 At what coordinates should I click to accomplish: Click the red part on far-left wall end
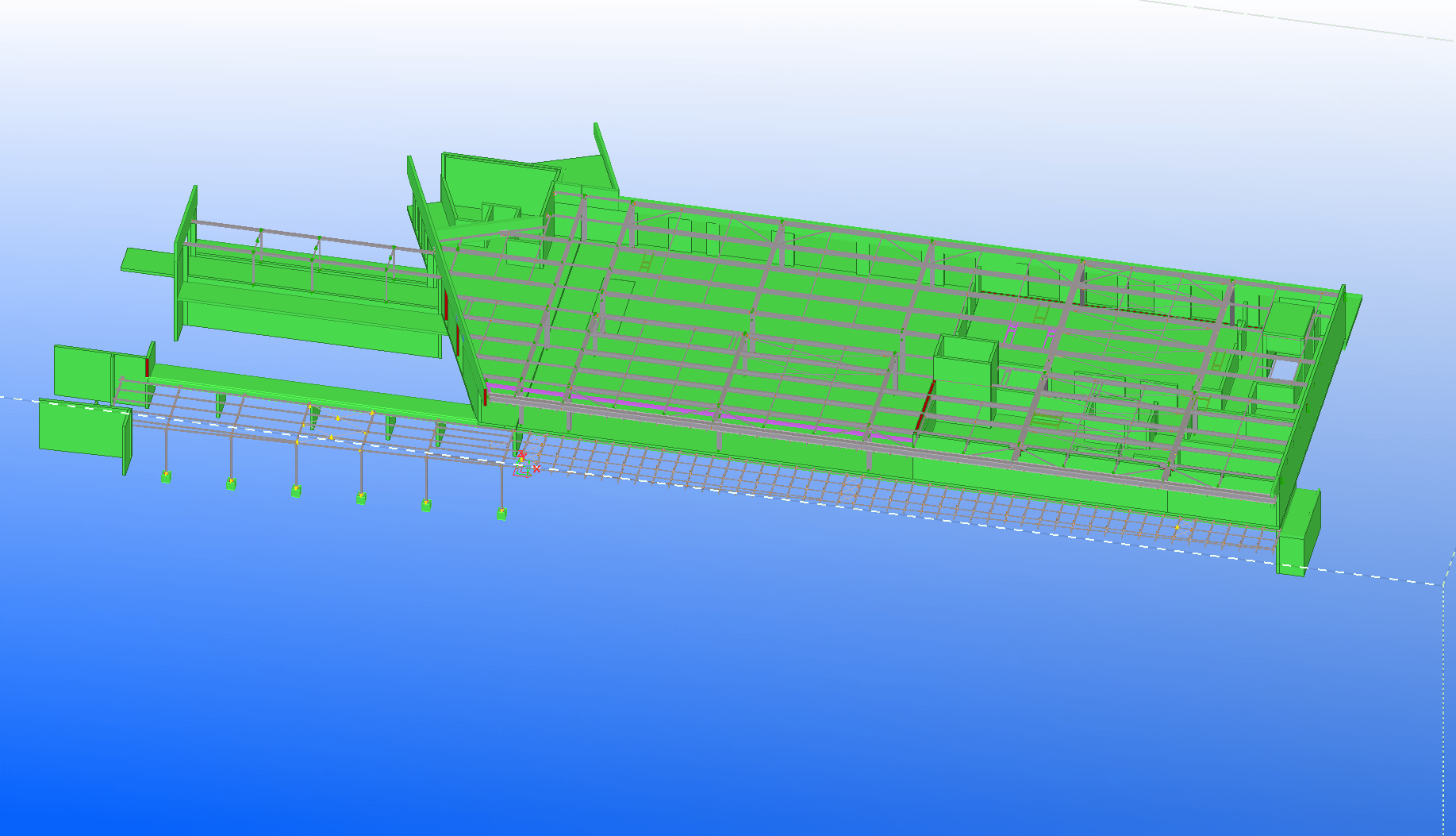click(148, 367)
